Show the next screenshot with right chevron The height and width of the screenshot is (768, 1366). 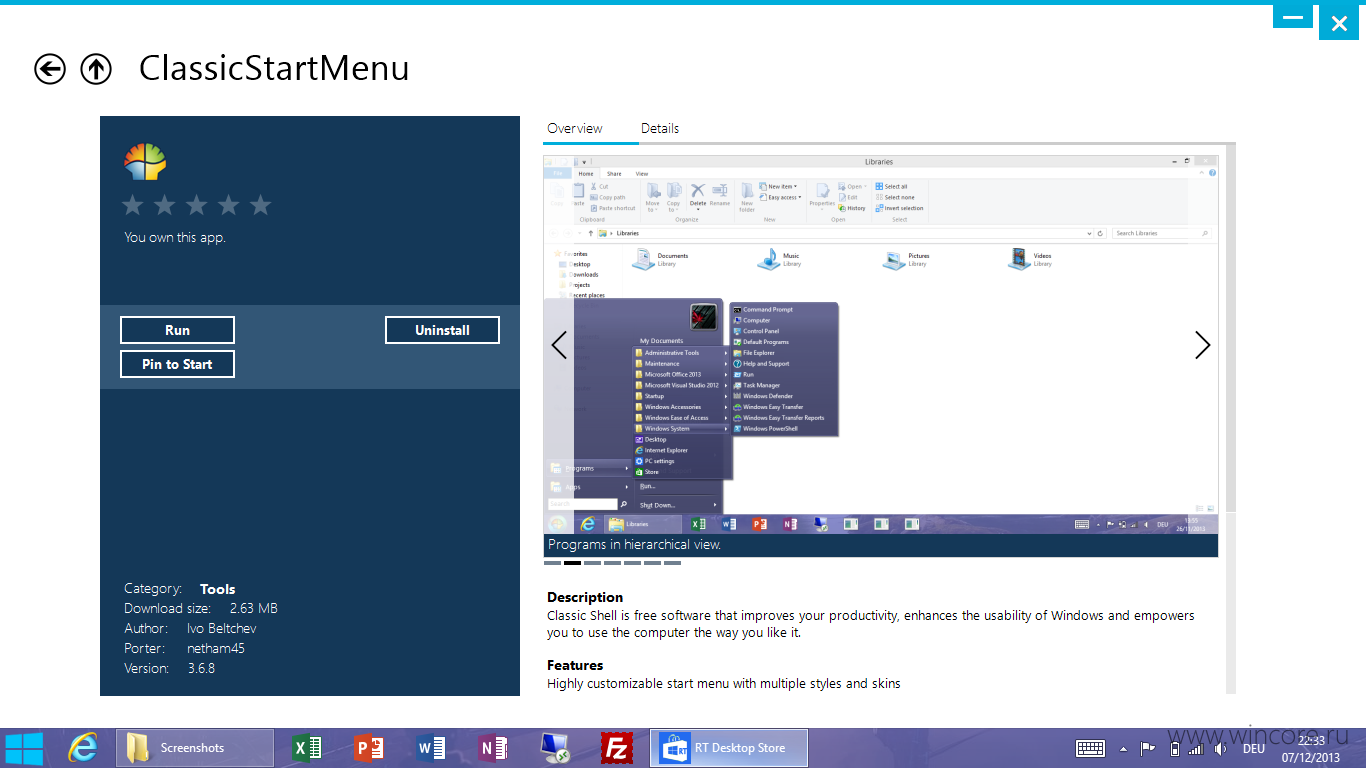[1202, 345]
